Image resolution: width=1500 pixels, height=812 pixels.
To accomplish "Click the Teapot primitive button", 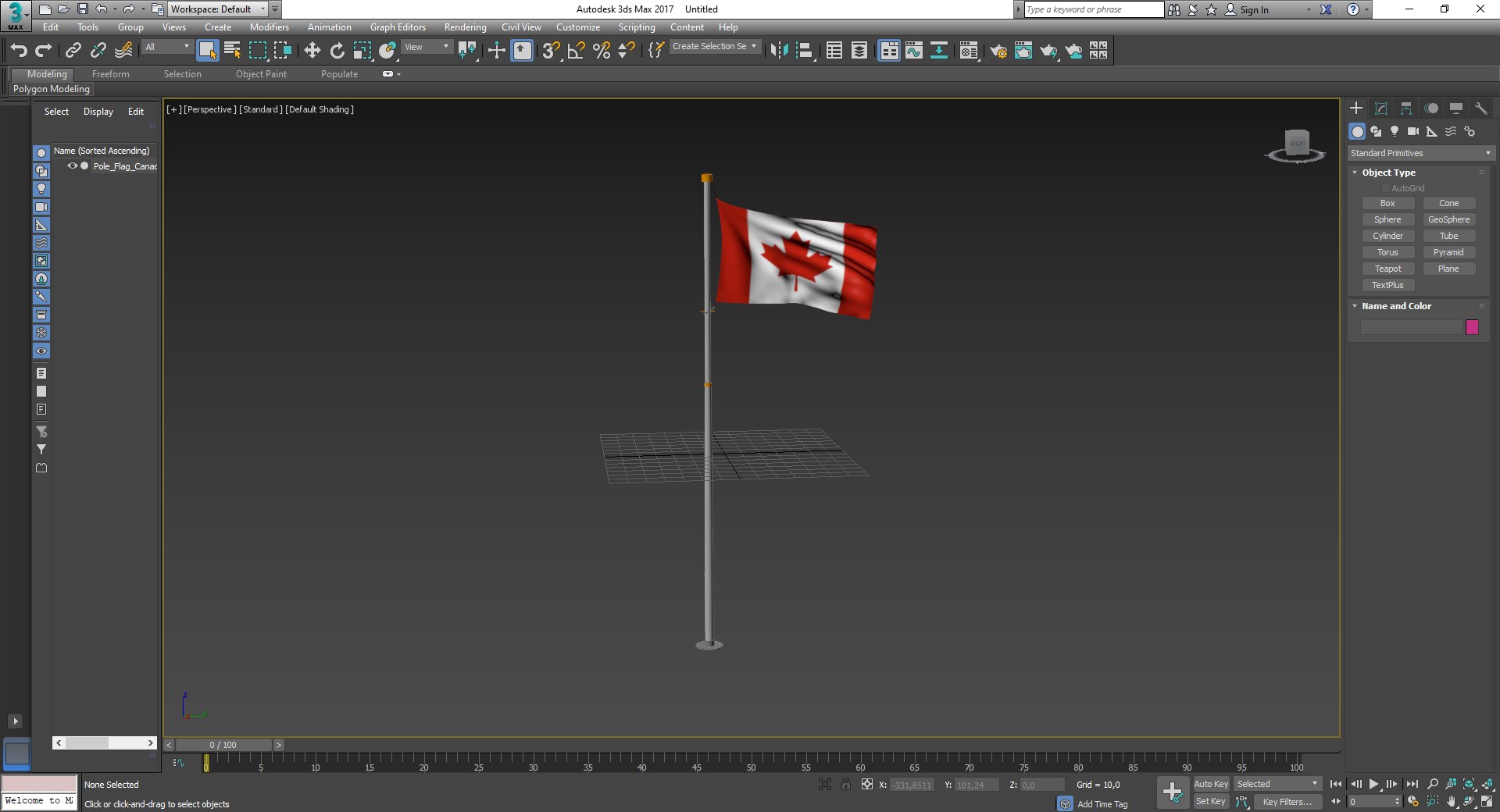I will [1388, 269].
